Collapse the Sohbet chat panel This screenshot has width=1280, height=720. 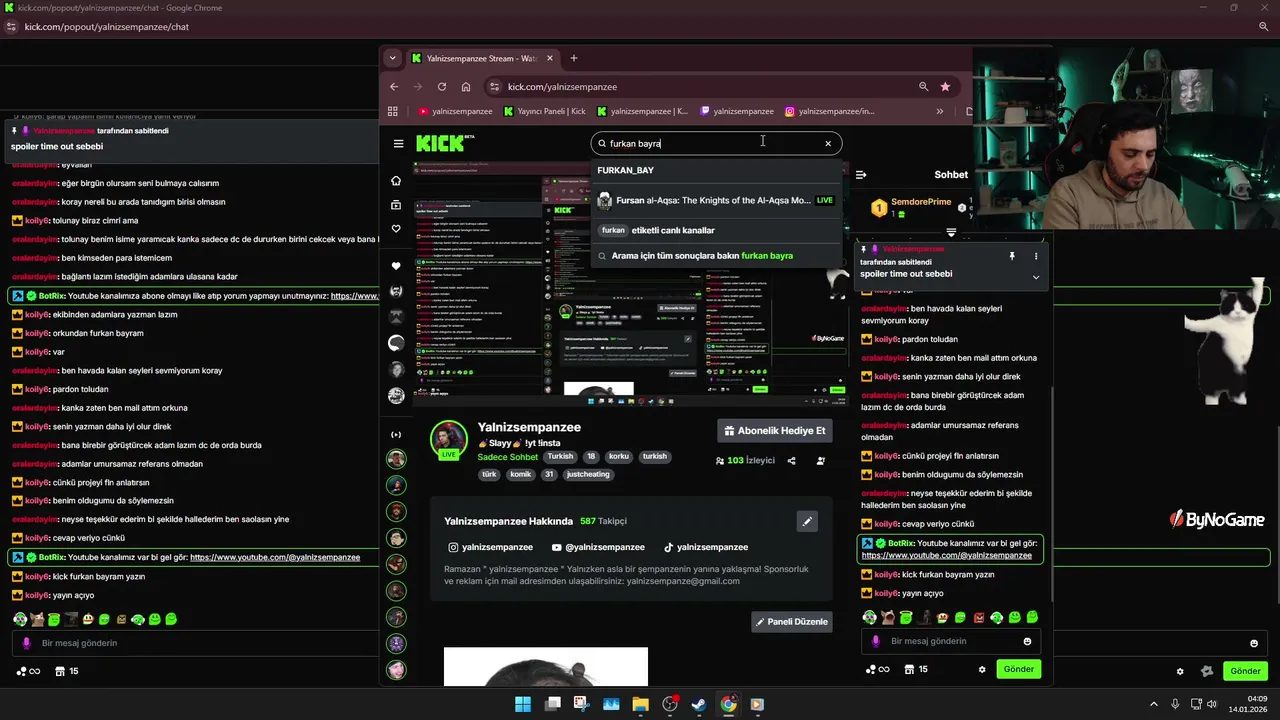tap(860, 174)
